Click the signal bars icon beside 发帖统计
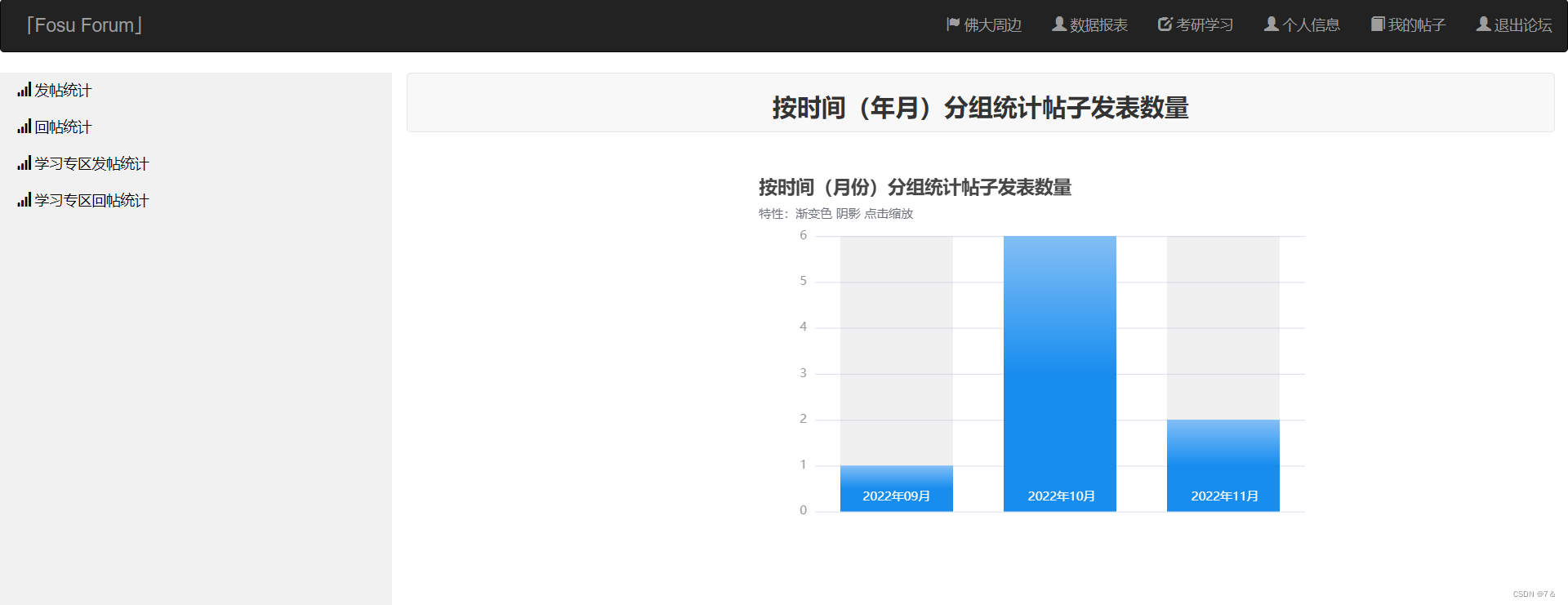This screenshot has width=1568, height=605. [24, 90]
